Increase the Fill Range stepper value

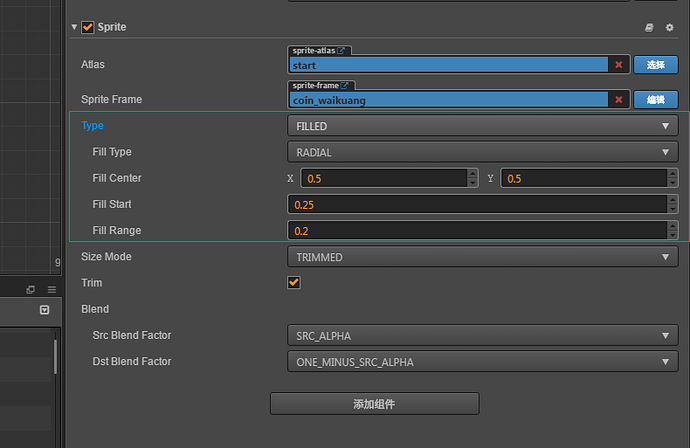tap(672, 226)
